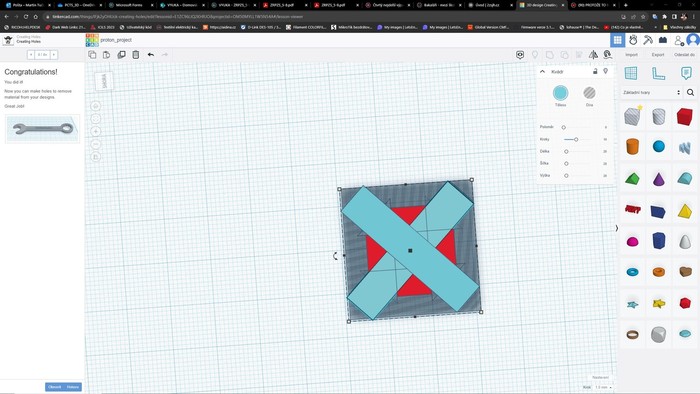The width and height of the screenshot is (700, 394).
Task: Select the red box shape thumbnail
Action: click(x=684, y=117)
